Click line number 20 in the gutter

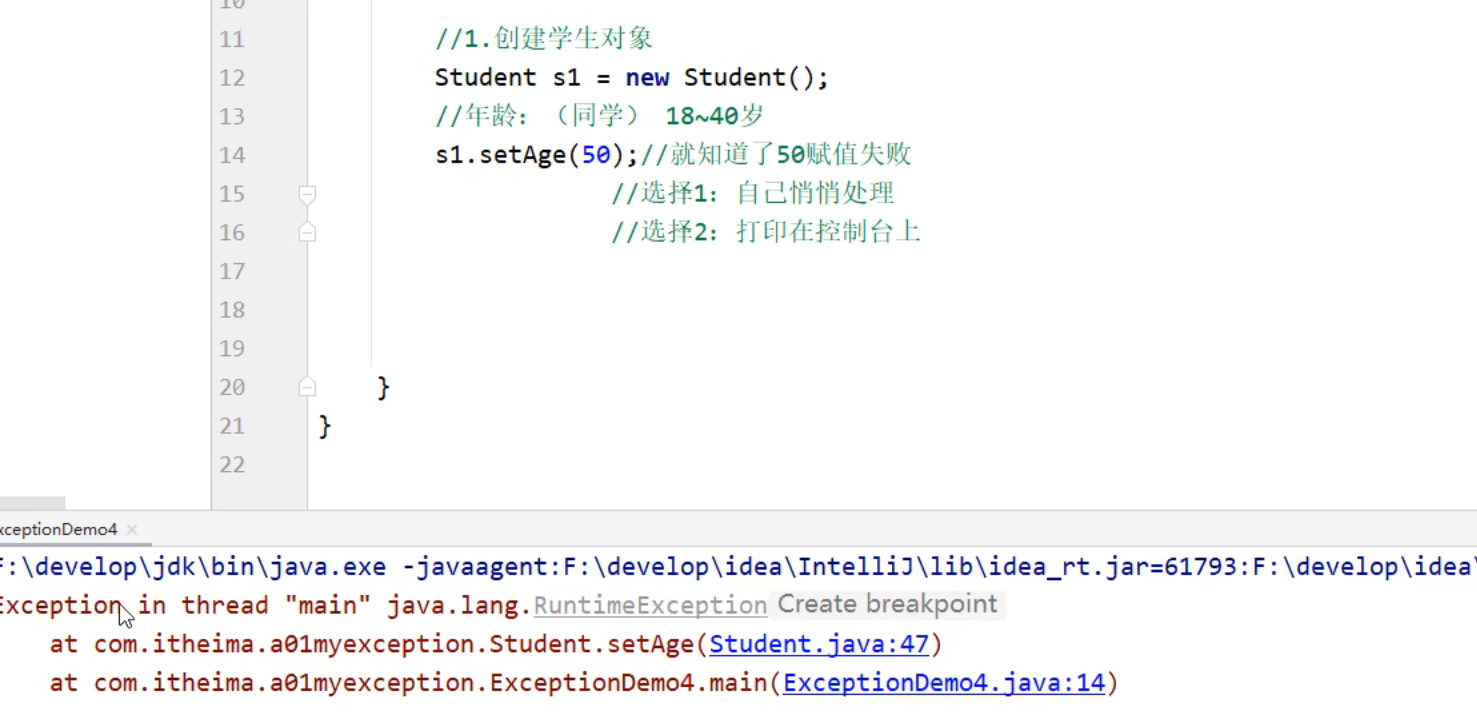[x=232, y=387]
